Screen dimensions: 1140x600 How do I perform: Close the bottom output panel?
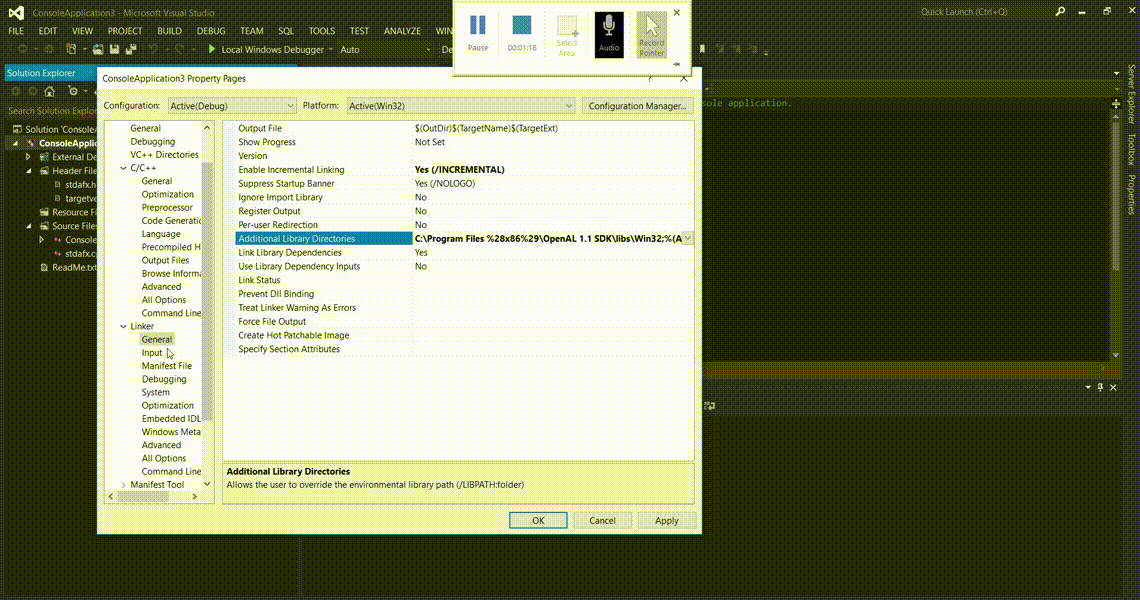click(x=1113, y=388)
